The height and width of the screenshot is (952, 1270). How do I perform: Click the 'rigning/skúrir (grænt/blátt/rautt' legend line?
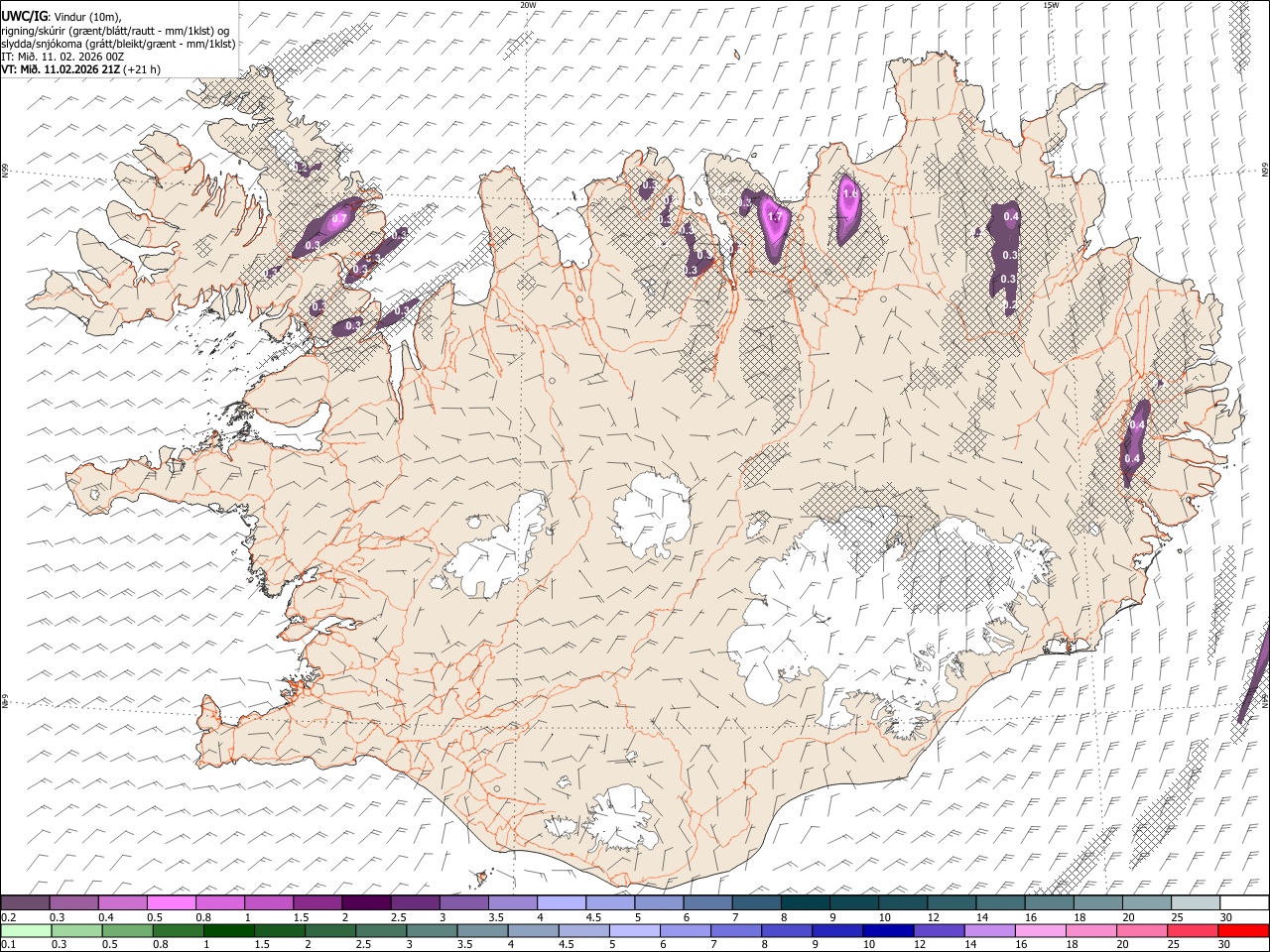117,30
